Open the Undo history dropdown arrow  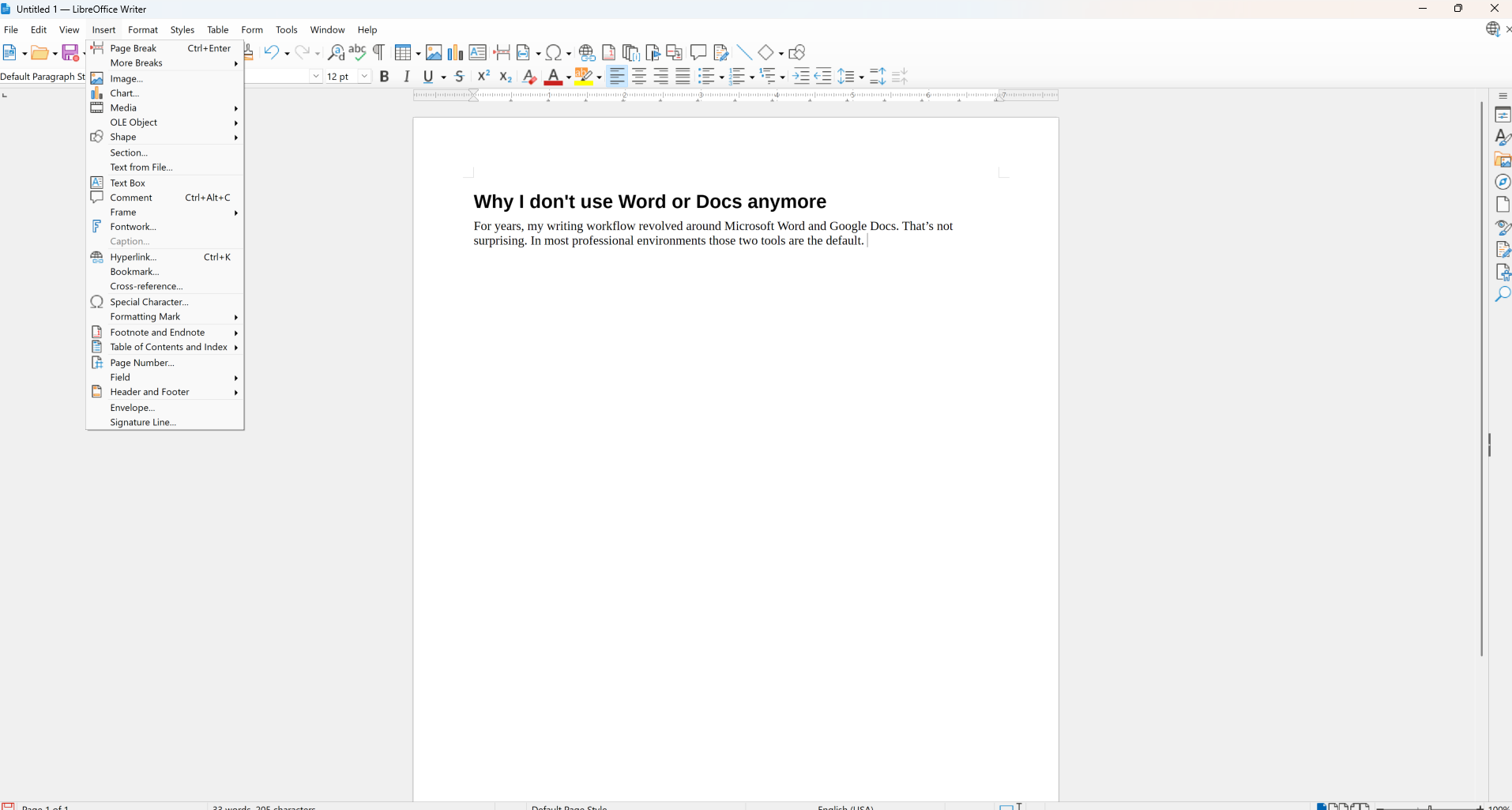[287, 54]
